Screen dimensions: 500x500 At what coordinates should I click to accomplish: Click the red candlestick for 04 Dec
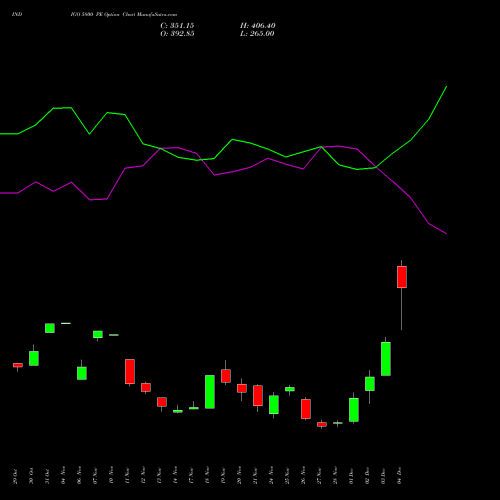pos(402,277)
